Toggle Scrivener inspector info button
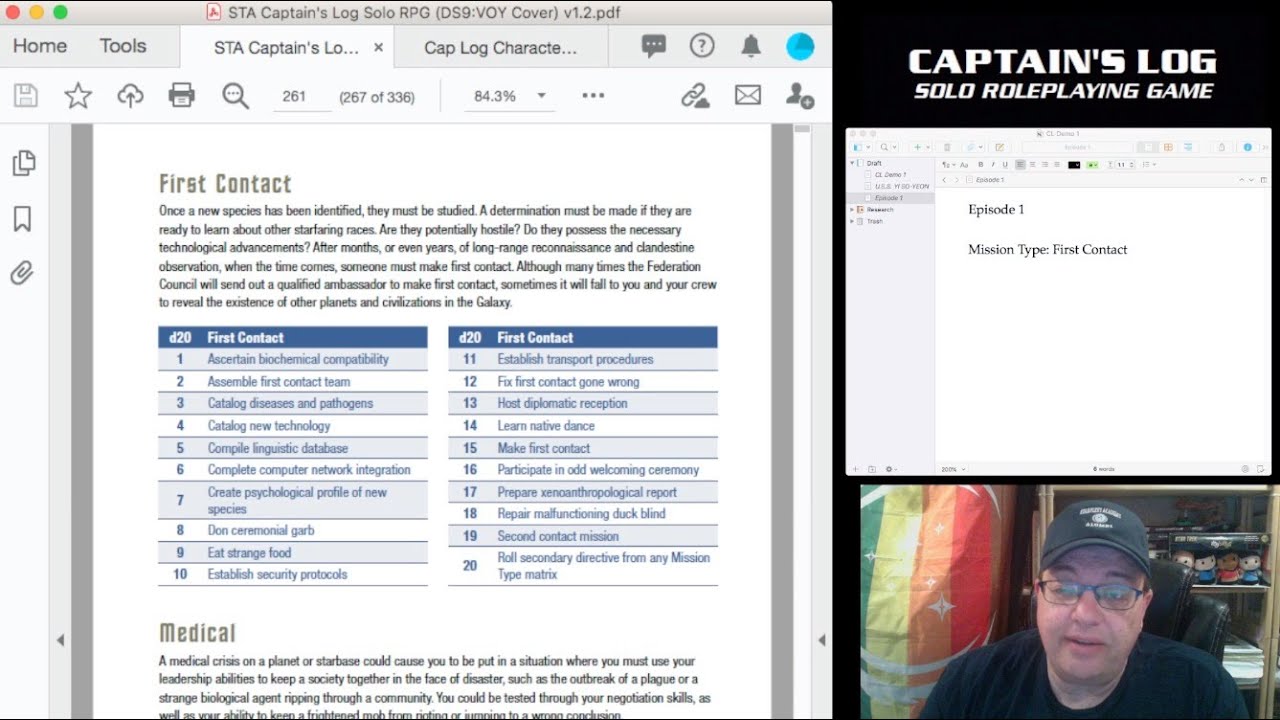The width and height of the screenshot is (1280, 720). pyautogui.click(x=1248, y=147)
